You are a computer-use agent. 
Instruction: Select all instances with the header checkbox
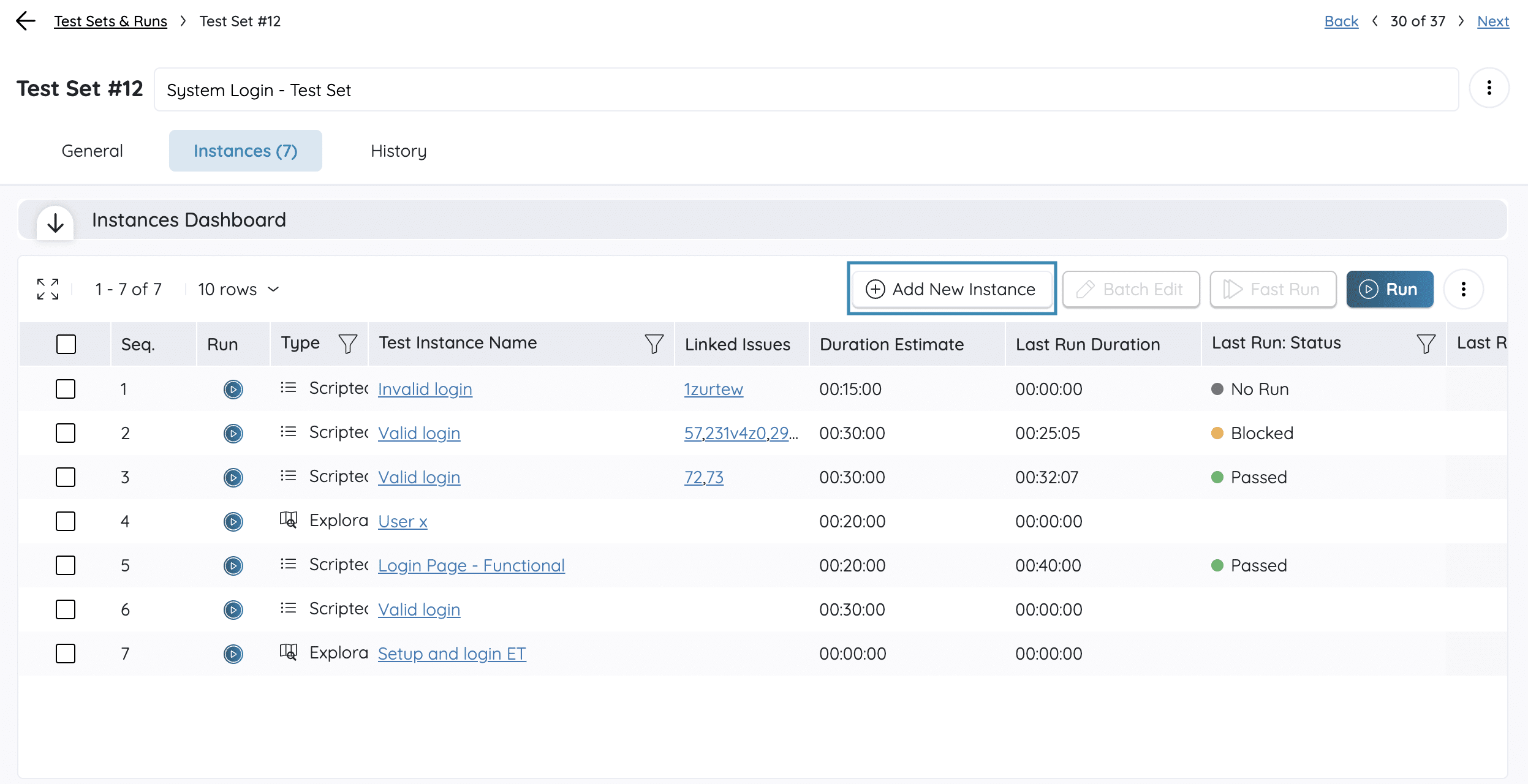(66, 344)
